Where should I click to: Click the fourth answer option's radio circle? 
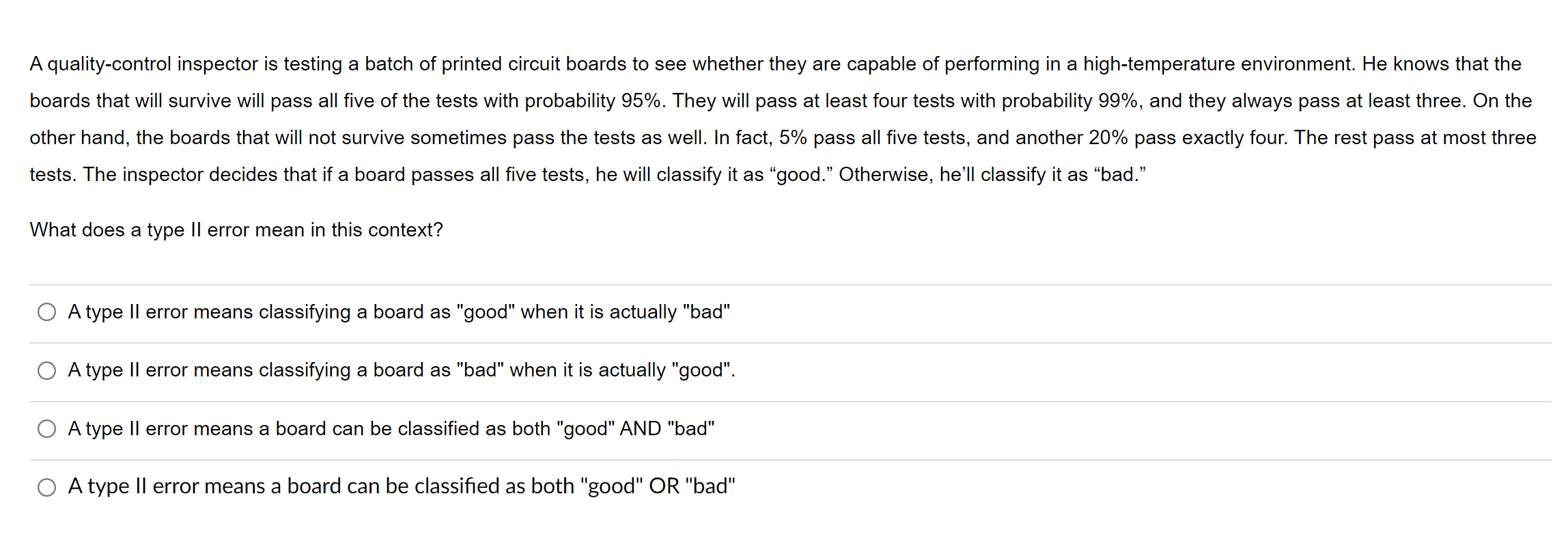click(x=46, y=487)
